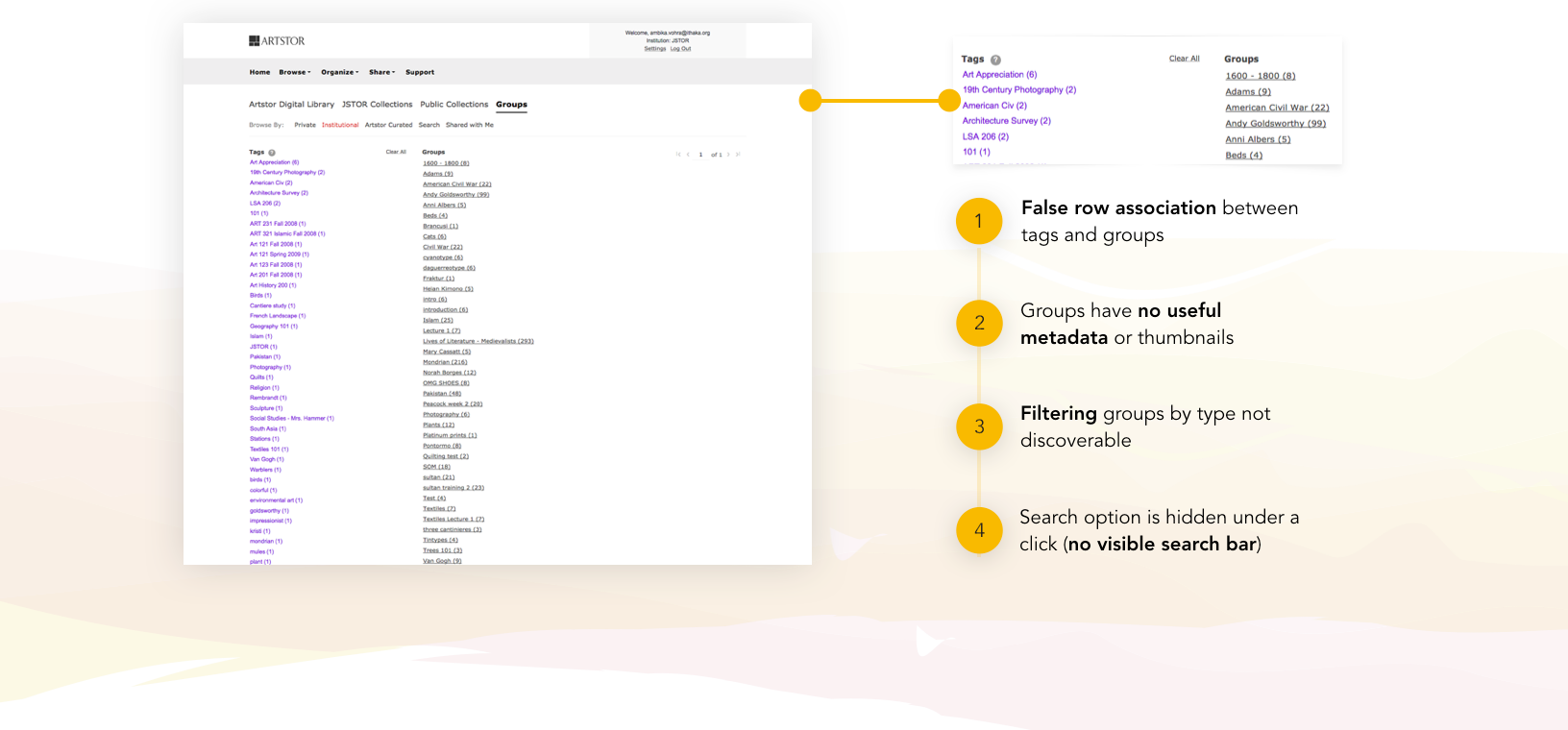The width and height of the screenshot is (1568, 730).
Task: Open the Mondrian (216) group
Action: 445,362
